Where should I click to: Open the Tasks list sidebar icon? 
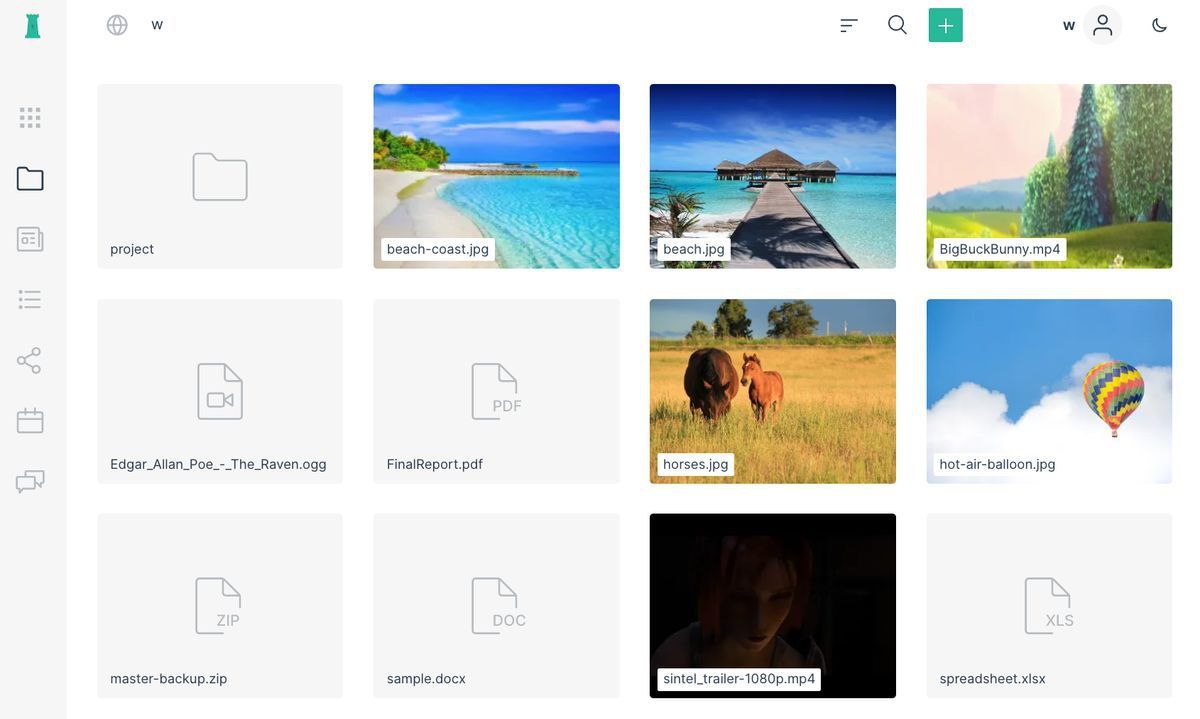pos(30,300)
